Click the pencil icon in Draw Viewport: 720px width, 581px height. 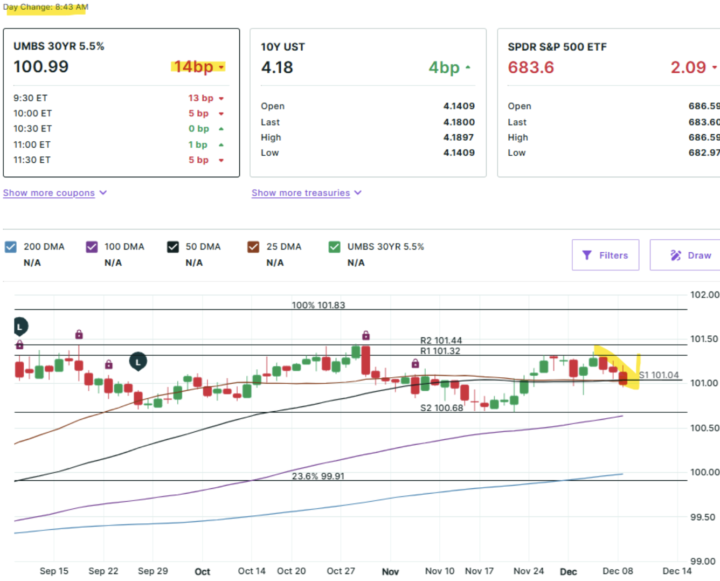point(675,255)
